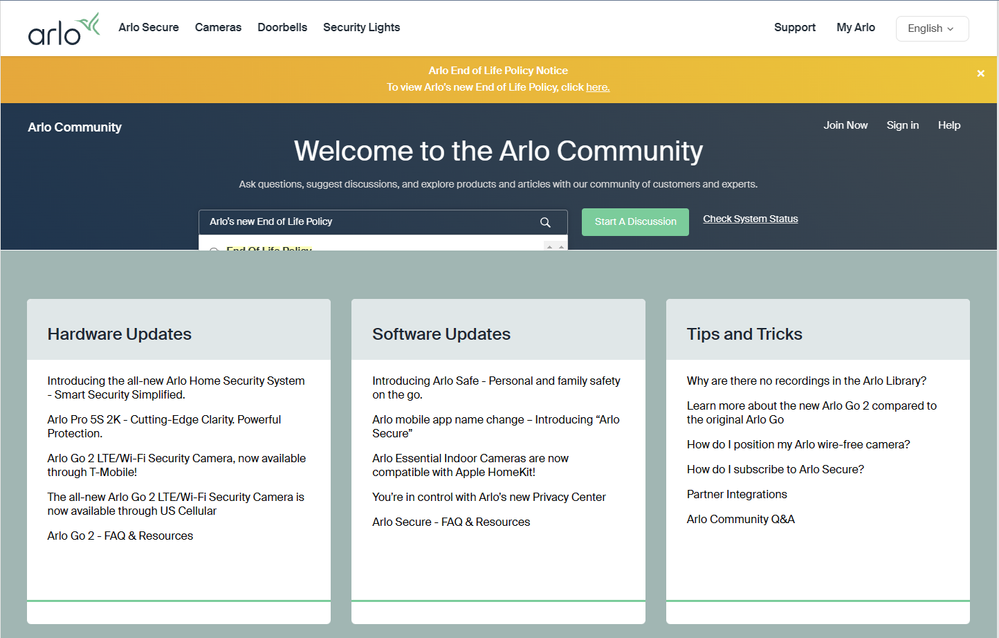
Task: Open the English language dropdown
Action: pyautogui.click(x=931, y=29)
